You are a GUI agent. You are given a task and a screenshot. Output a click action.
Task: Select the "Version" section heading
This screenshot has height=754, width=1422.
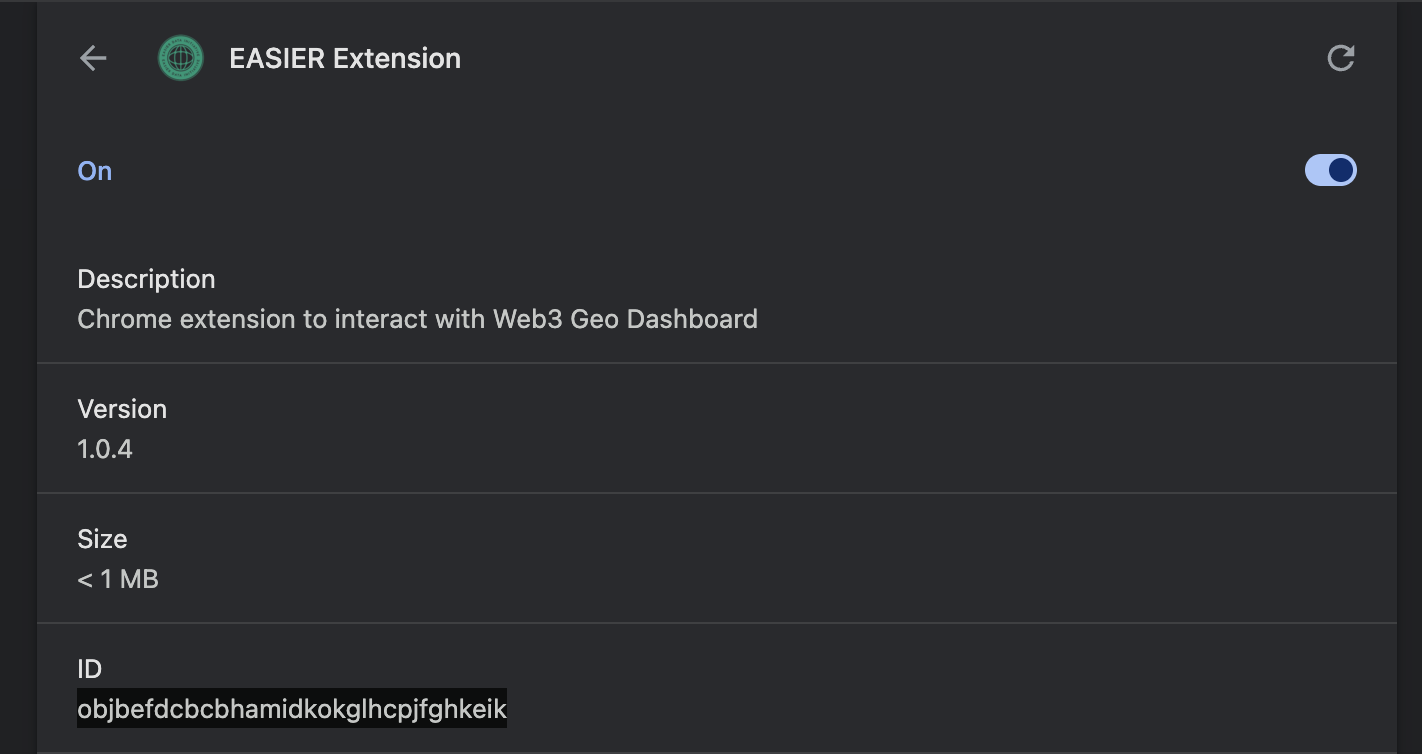(x=122, y=409)
